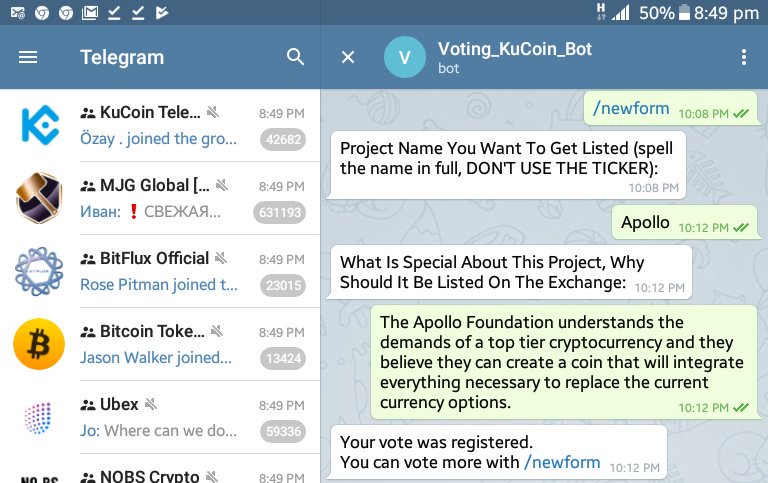Open the Ubex group conversation
Viewport: 768px width, 483px height.
tap(160, 417)
